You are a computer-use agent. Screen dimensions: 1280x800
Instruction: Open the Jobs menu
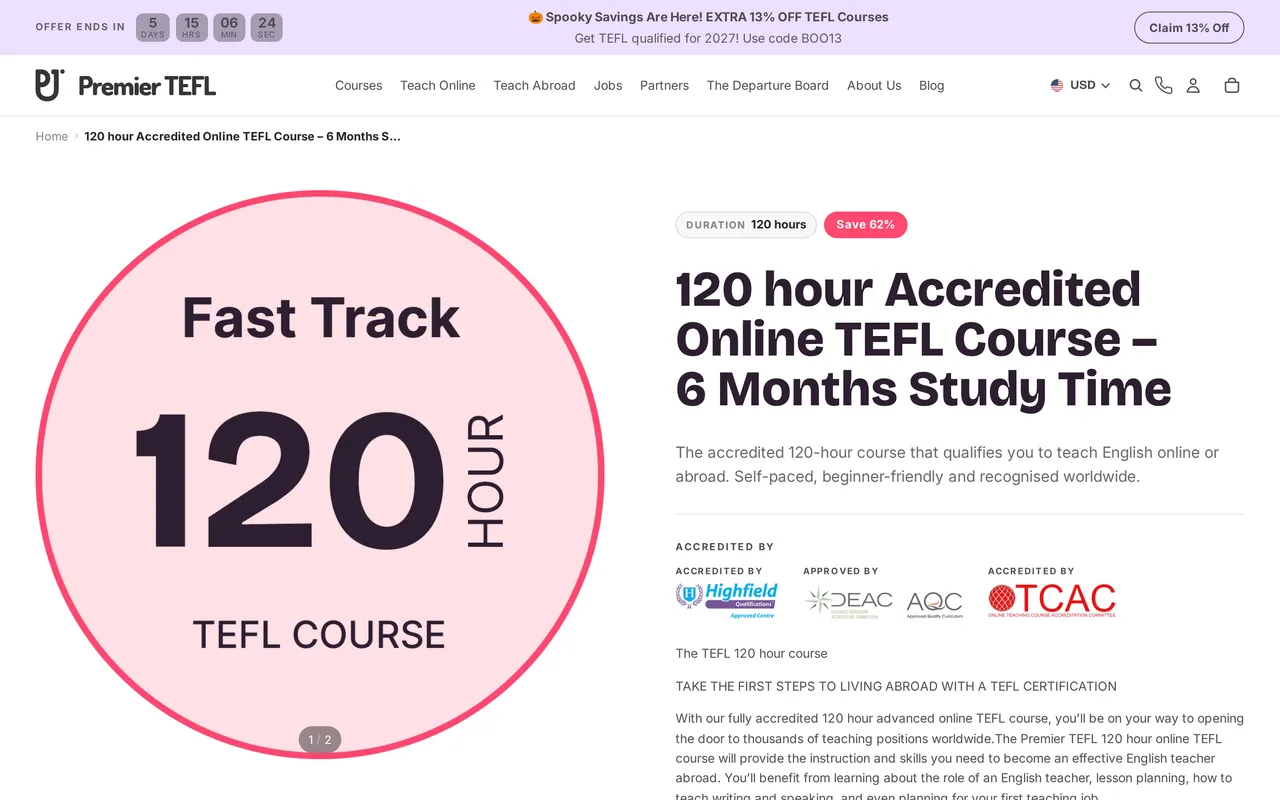pos(608,86)
